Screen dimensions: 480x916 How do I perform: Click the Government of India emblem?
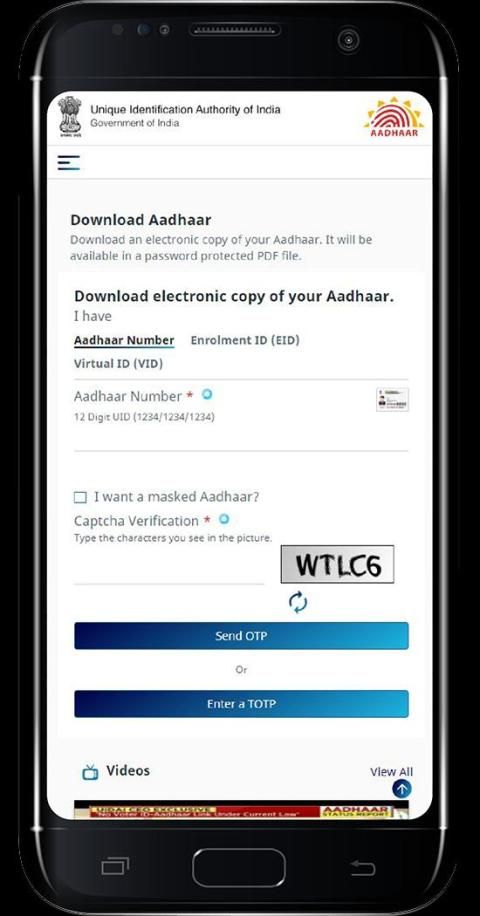(x=69, y=117)
